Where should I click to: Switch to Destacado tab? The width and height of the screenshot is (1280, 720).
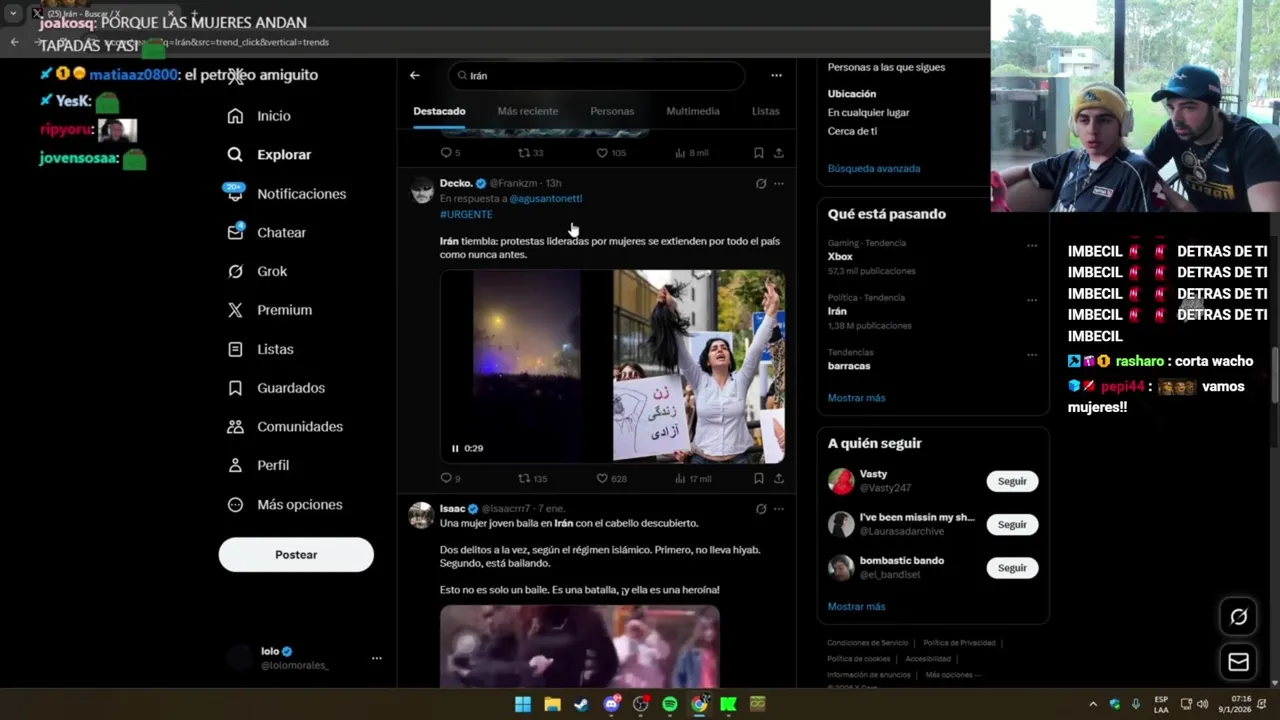[x=440, y=111]
